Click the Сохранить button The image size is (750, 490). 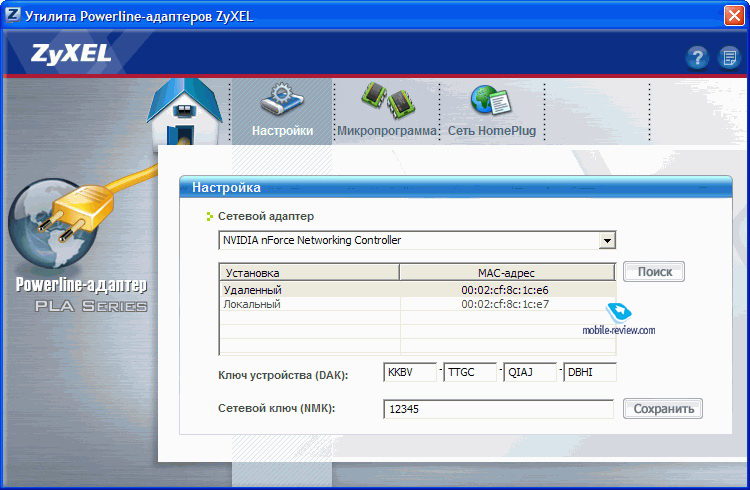(x=663, y=409)
